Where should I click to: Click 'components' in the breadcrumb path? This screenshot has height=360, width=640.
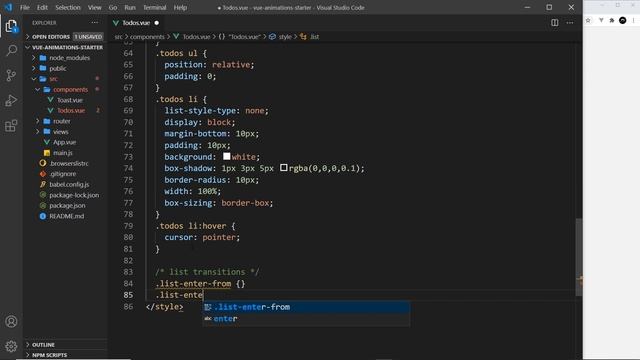click(x=147, y=37)
